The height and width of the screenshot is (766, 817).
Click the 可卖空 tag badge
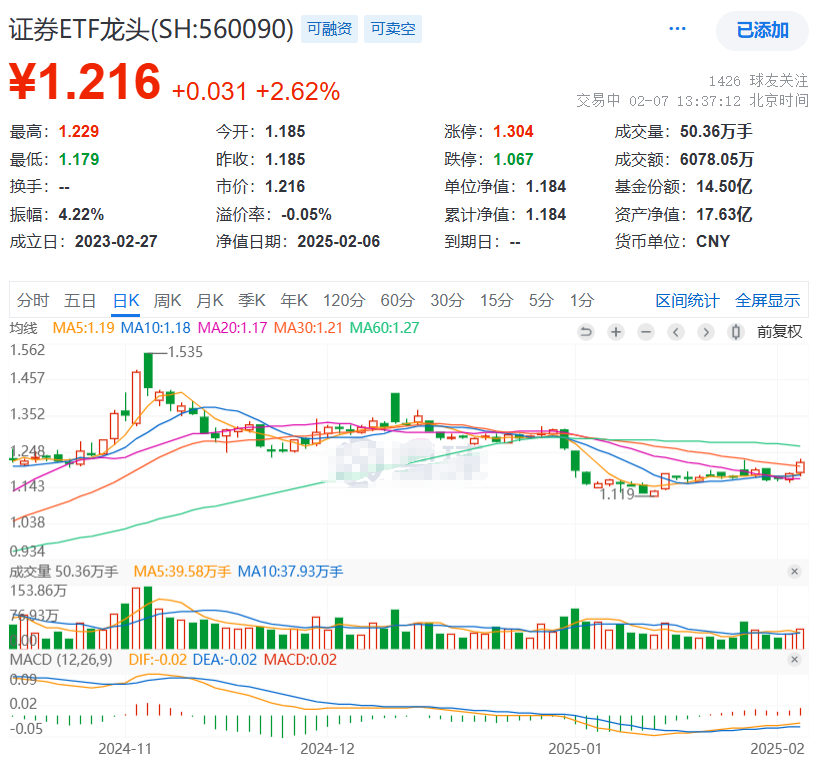pos(392,30)
